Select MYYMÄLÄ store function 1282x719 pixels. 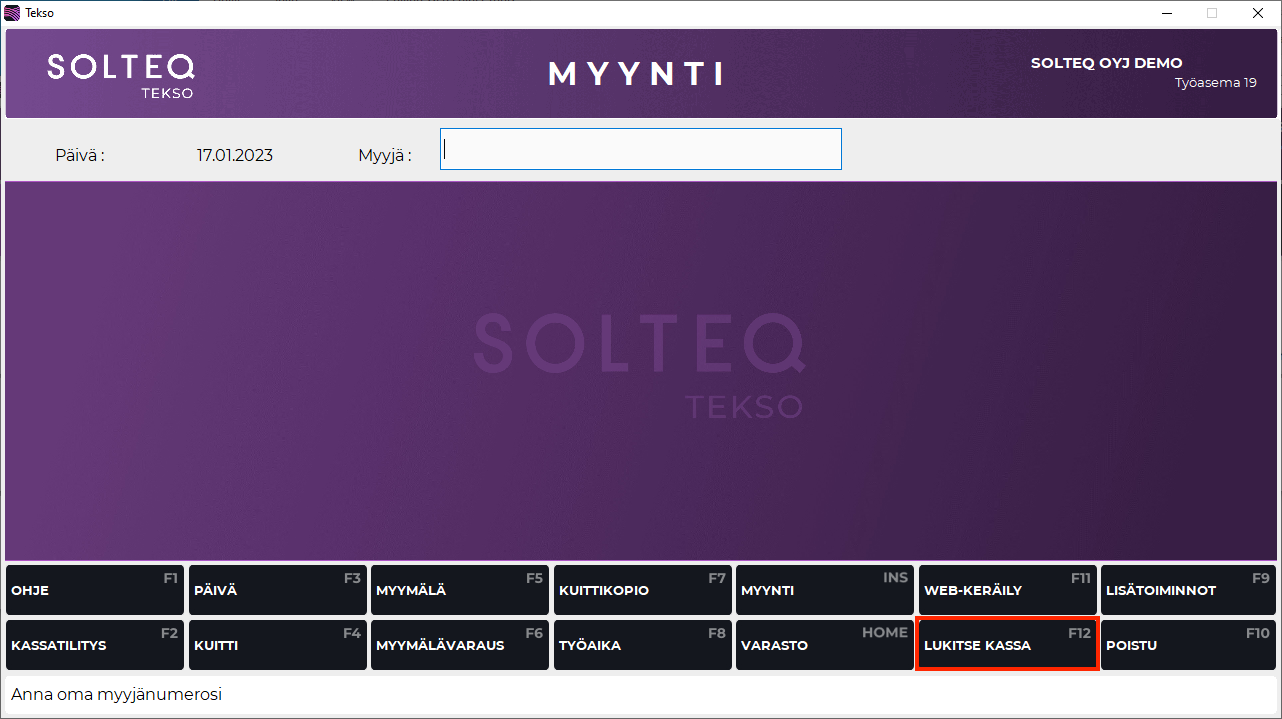(460, 590)
